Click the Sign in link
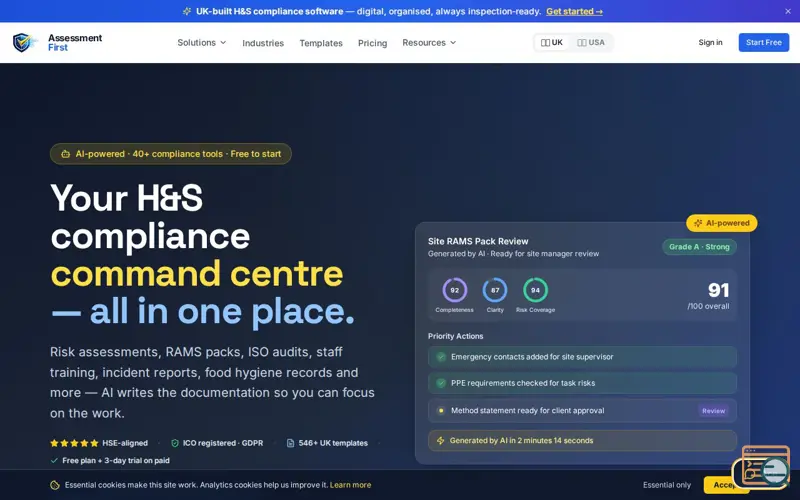The image size is (800, 500). 710,42
